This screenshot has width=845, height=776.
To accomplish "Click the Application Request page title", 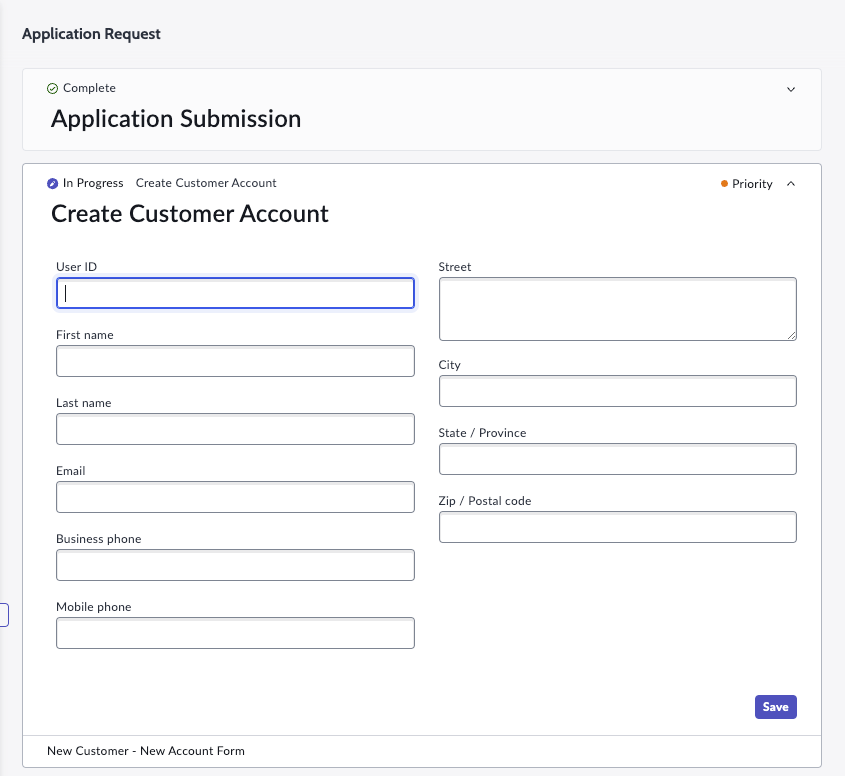I will tap(91, 34).
